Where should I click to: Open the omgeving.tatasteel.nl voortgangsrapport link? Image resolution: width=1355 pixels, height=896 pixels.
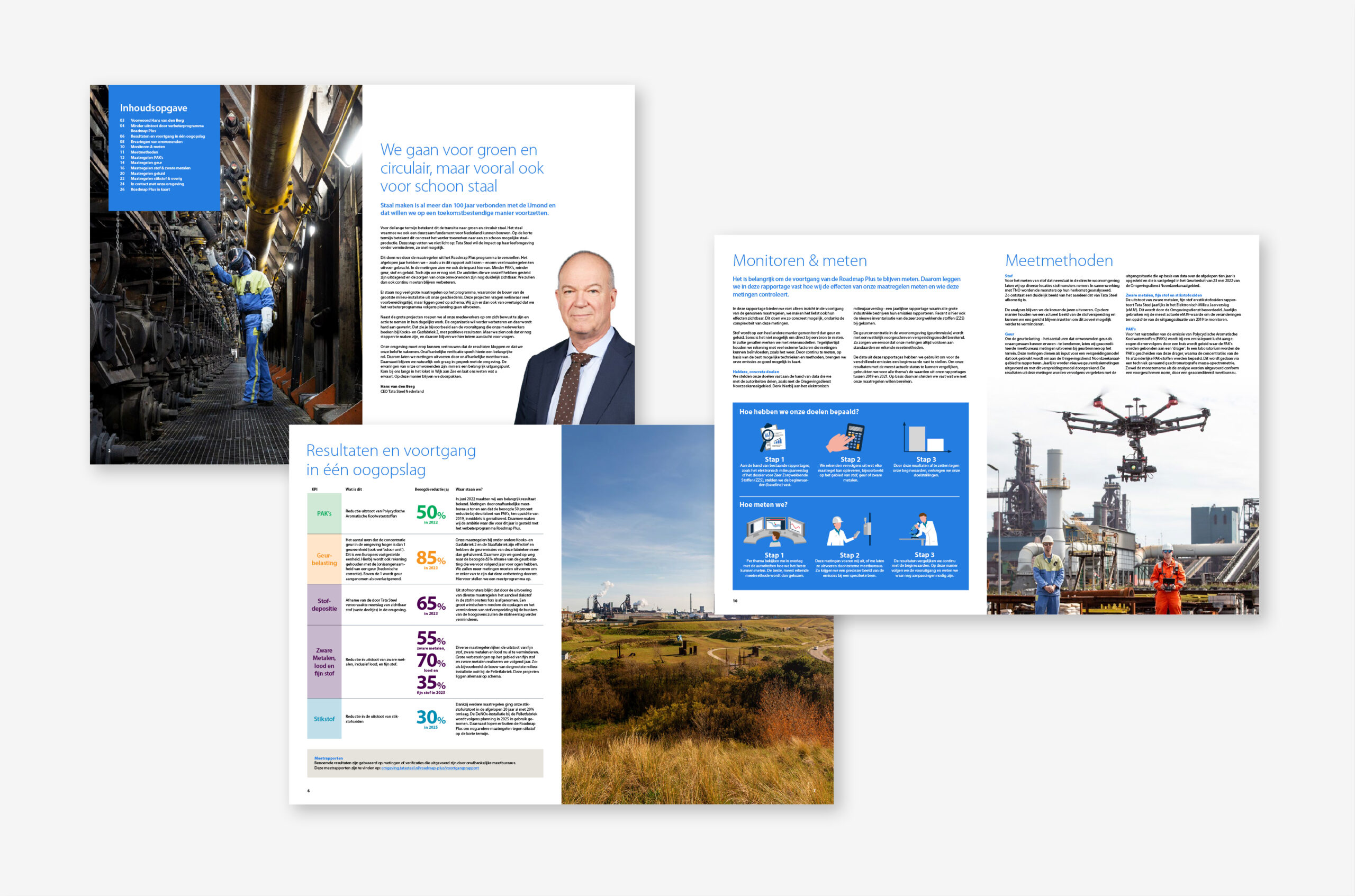pos(430,768)
